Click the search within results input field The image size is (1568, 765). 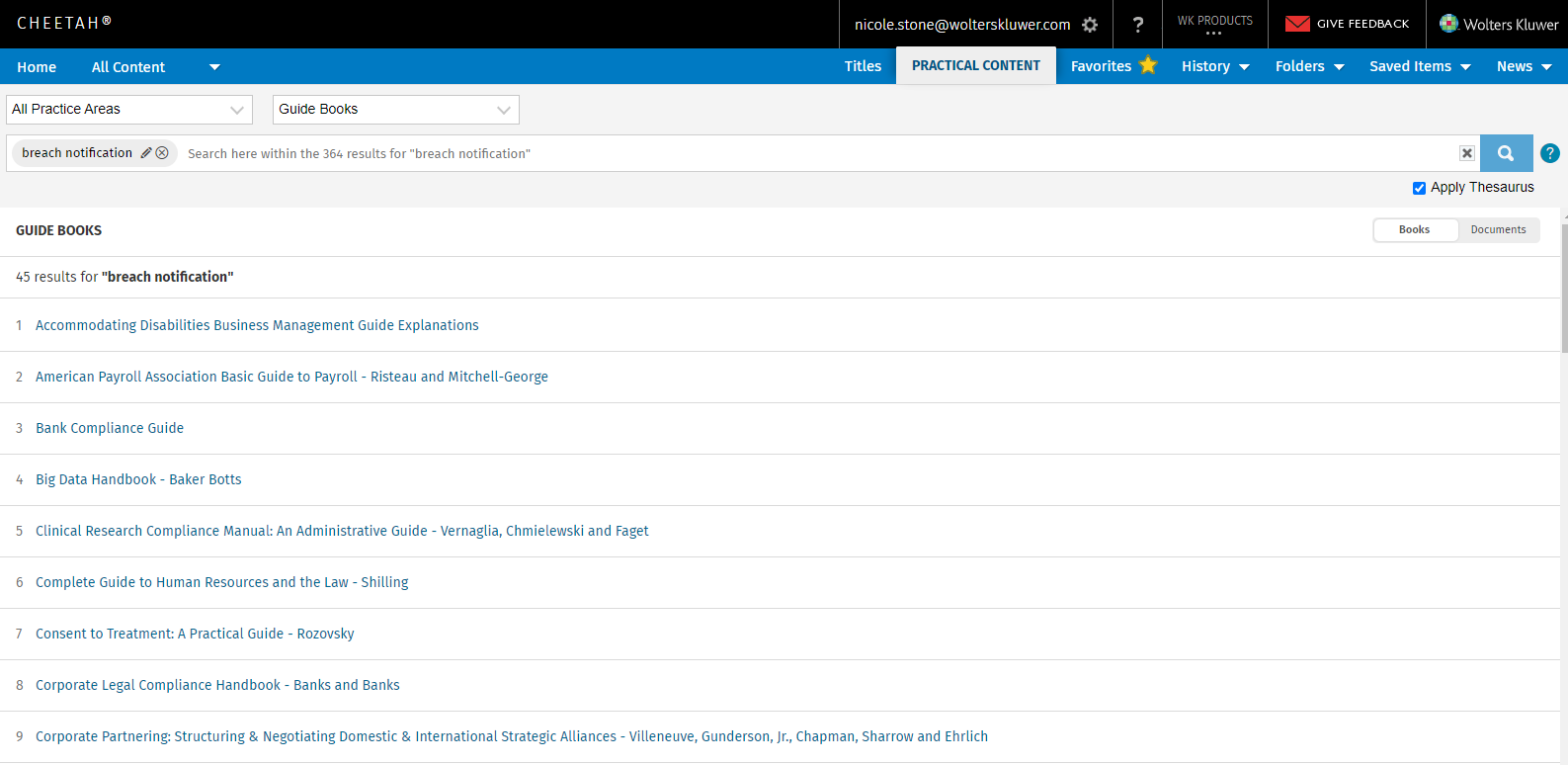pyautogui.click(x=818, y=153)
